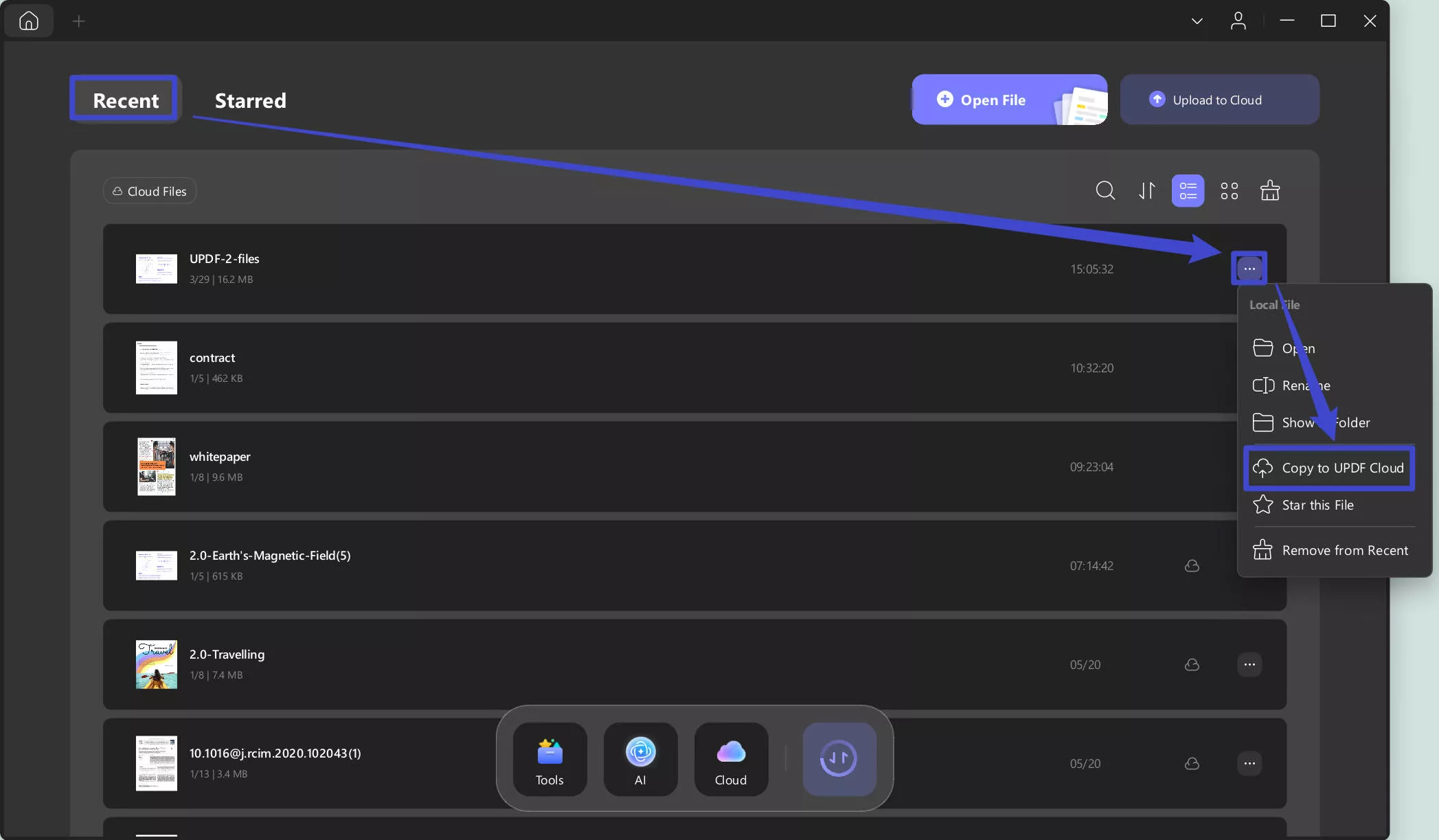
Task: Open more options for UPDF-2-files
Action: 1249,269
